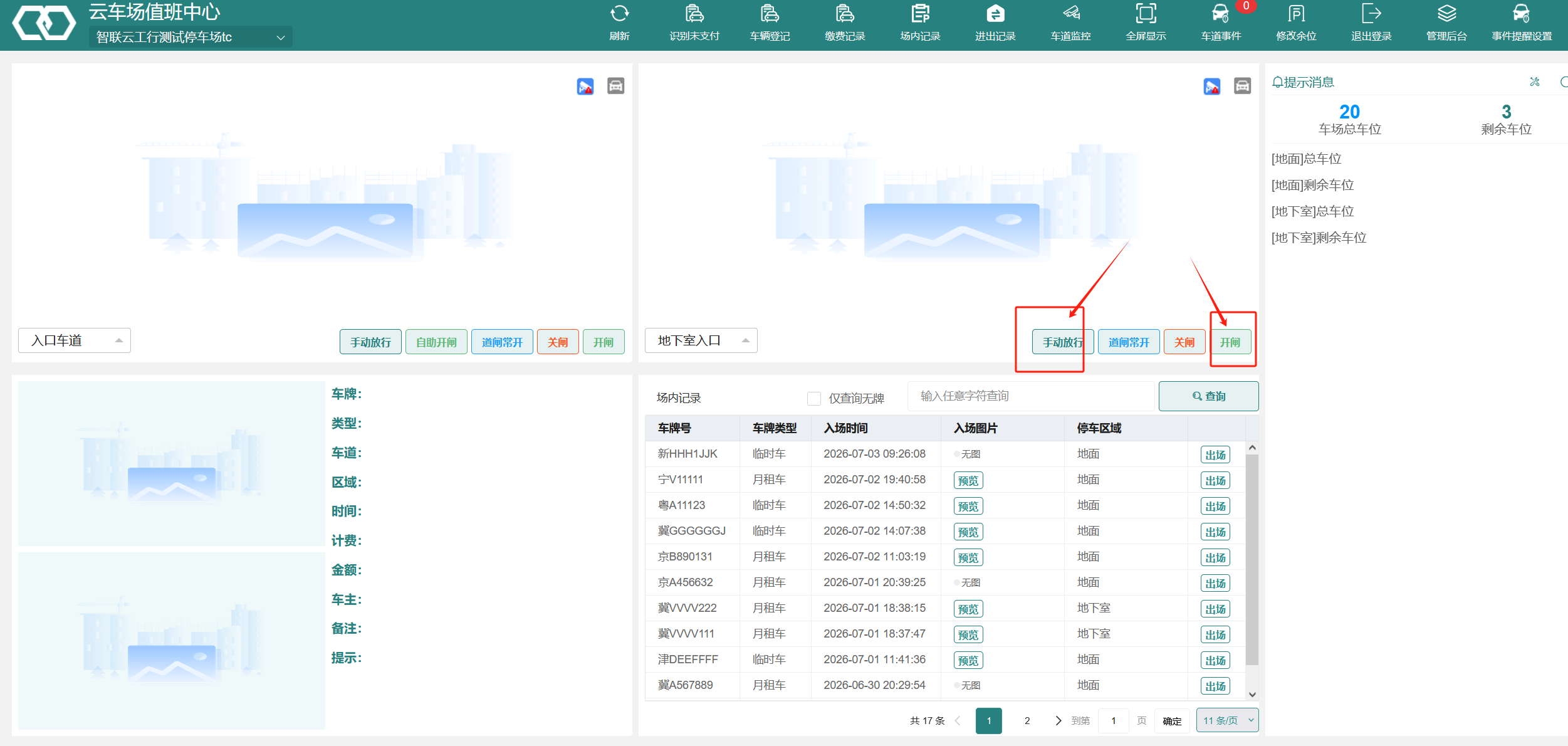Click the lower capture image thumbnail
Image resolution: width=1568 pixels, height=746 pixels.
tap(172, 641)
